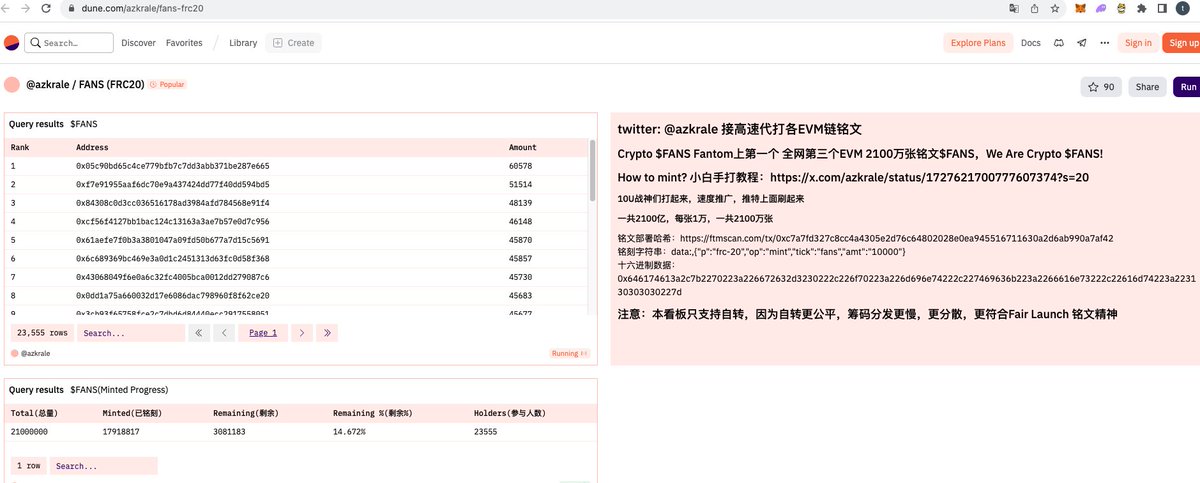Jump to first page of $FANS results
The width and height of the screenshot is (1200, 483).
[x=199, y=332]
